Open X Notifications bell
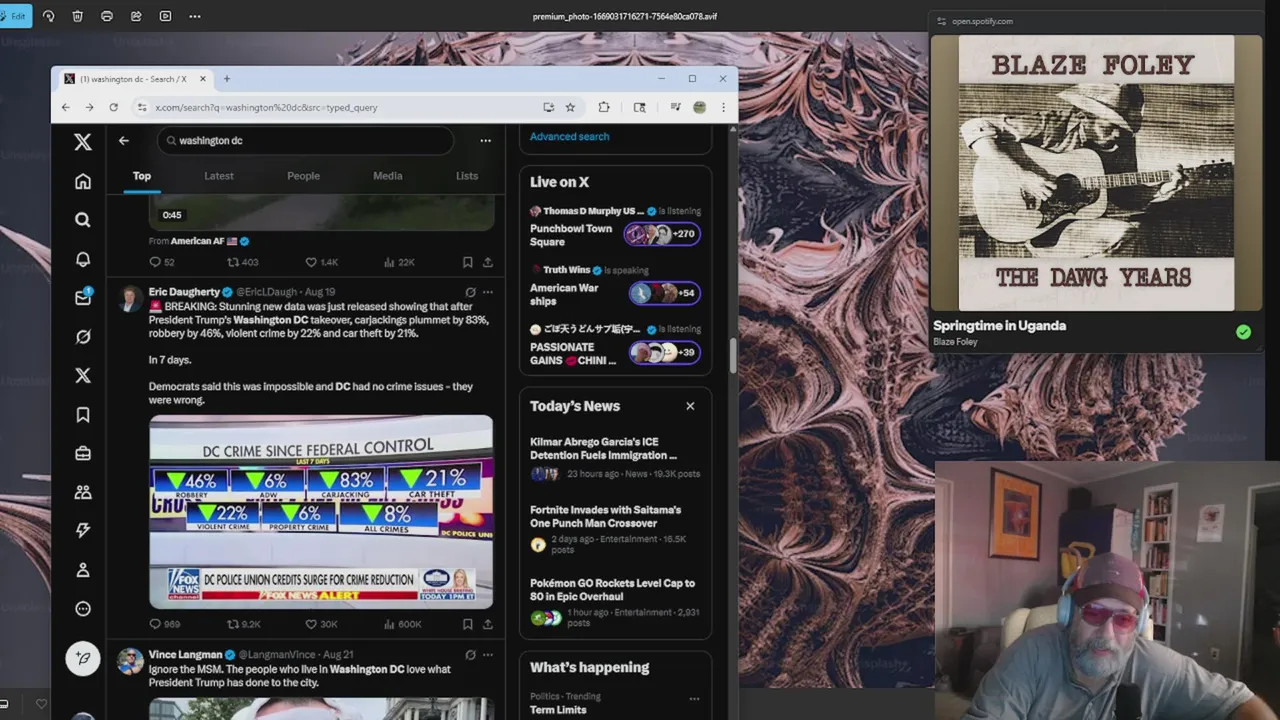 83,259
